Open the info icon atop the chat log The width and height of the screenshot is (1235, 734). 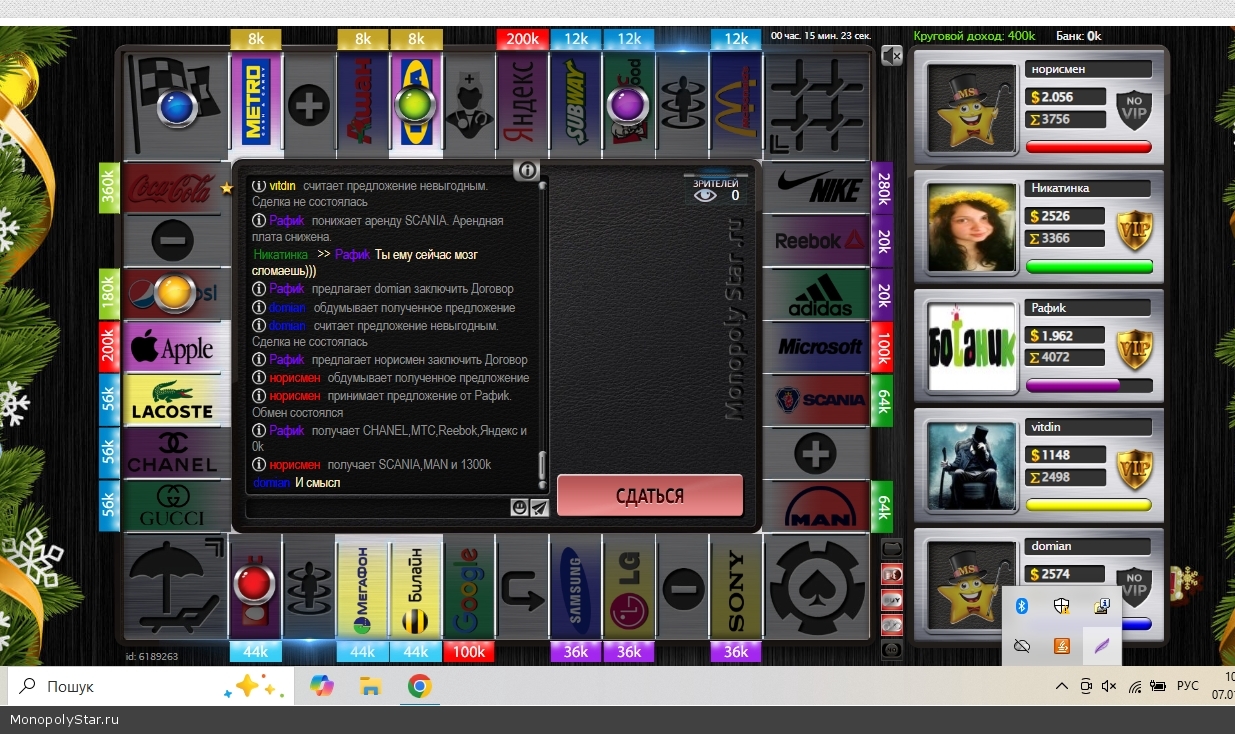point(527,170)
